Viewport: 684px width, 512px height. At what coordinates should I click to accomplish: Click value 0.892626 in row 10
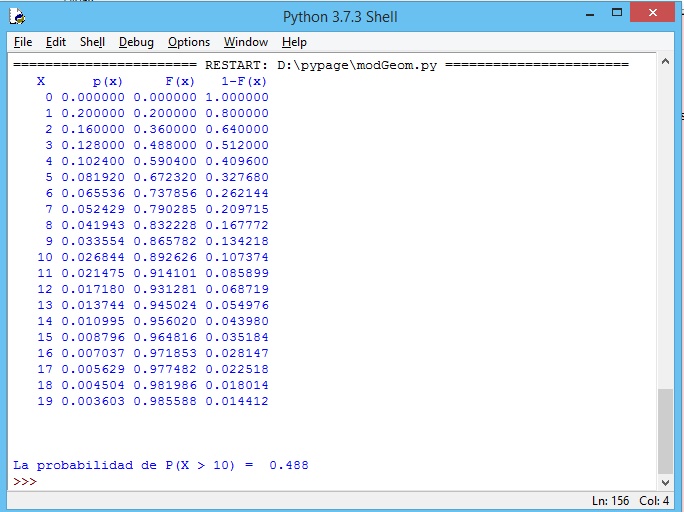165,257
